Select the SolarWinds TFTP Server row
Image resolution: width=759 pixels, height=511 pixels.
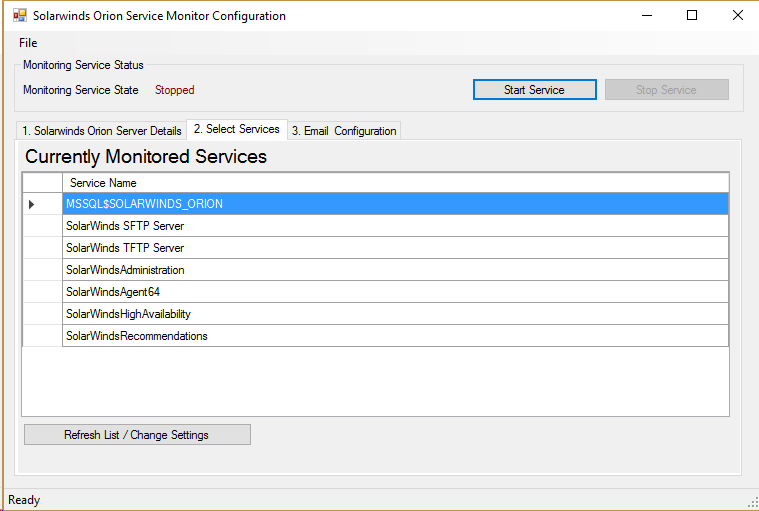click(395, 248)
